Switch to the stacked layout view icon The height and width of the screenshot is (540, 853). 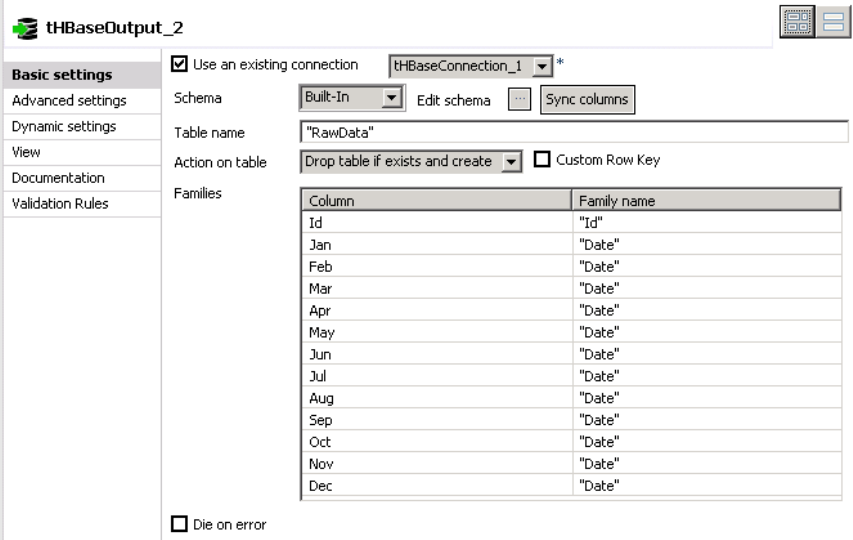(833, 22)
